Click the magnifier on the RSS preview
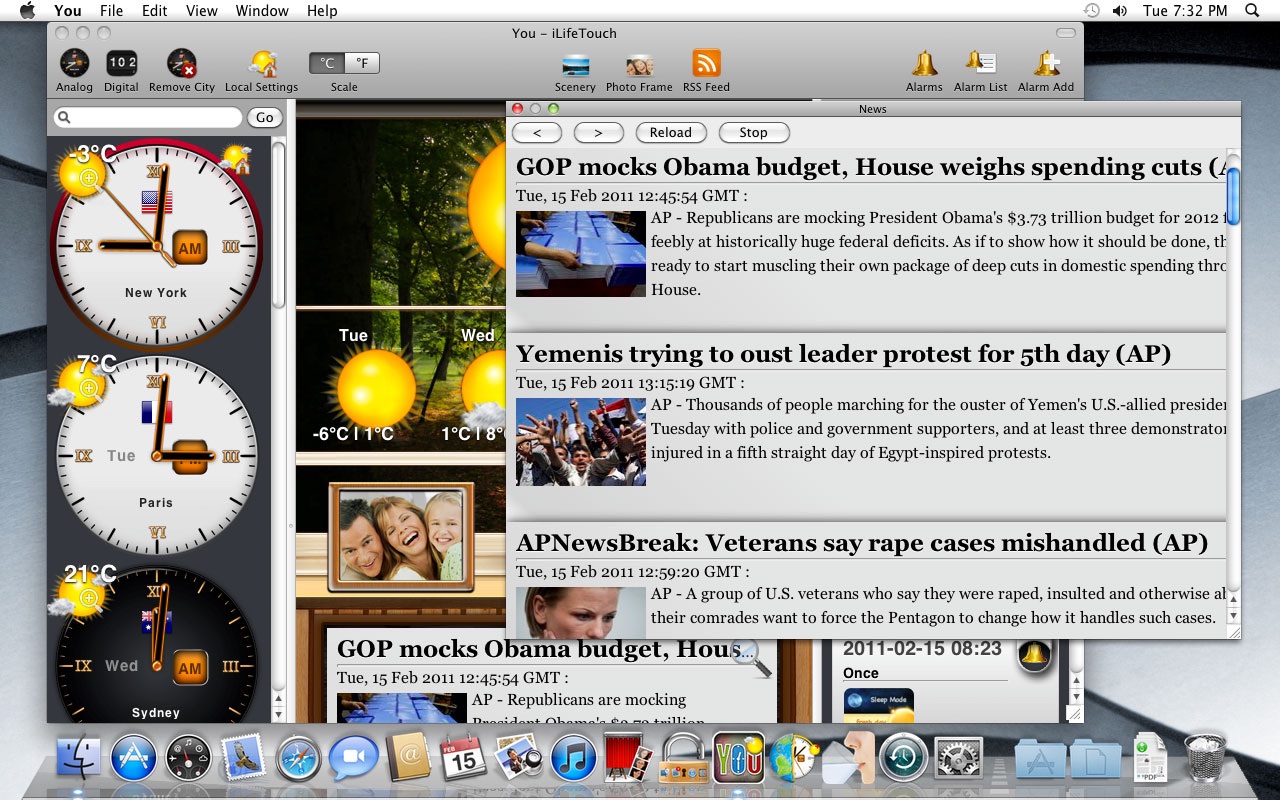Screen dimensions: 1280x800 pyautogui.click(x=751, y=657)
